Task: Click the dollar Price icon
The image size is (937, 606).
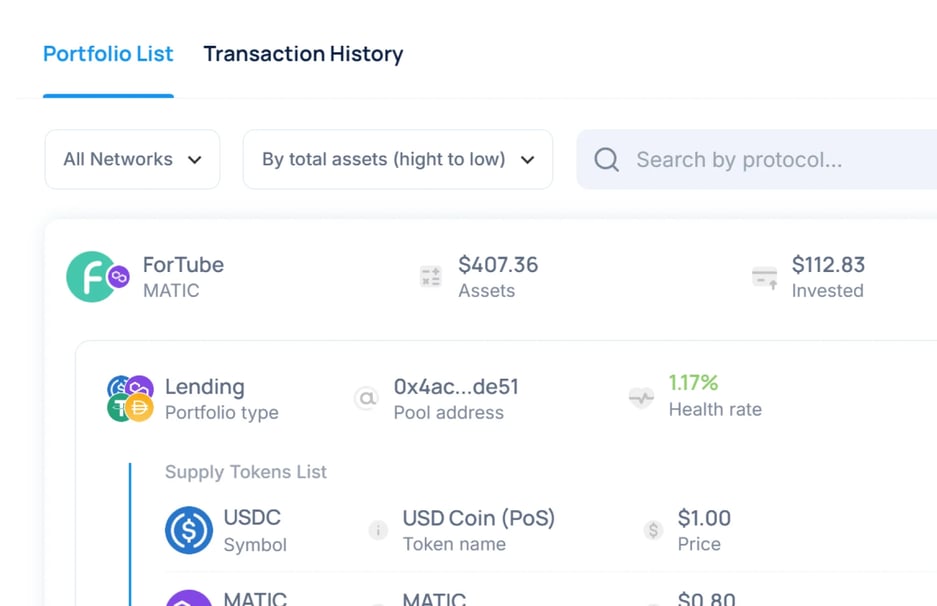Action: (x=654, y=530)
